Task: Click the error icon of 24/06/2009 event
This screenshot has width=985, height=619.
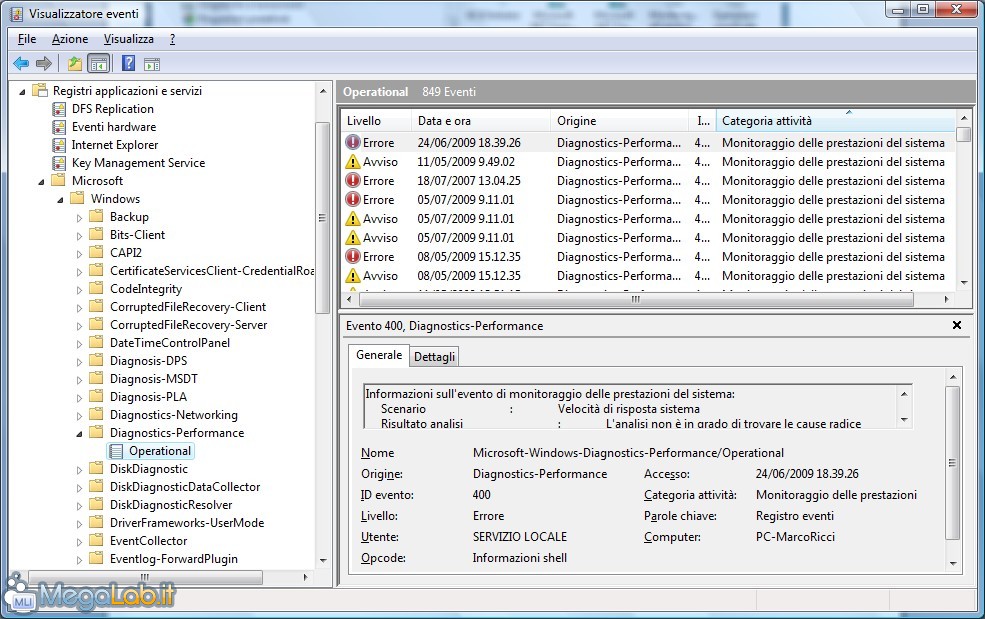Action: [x=353, y=143]
